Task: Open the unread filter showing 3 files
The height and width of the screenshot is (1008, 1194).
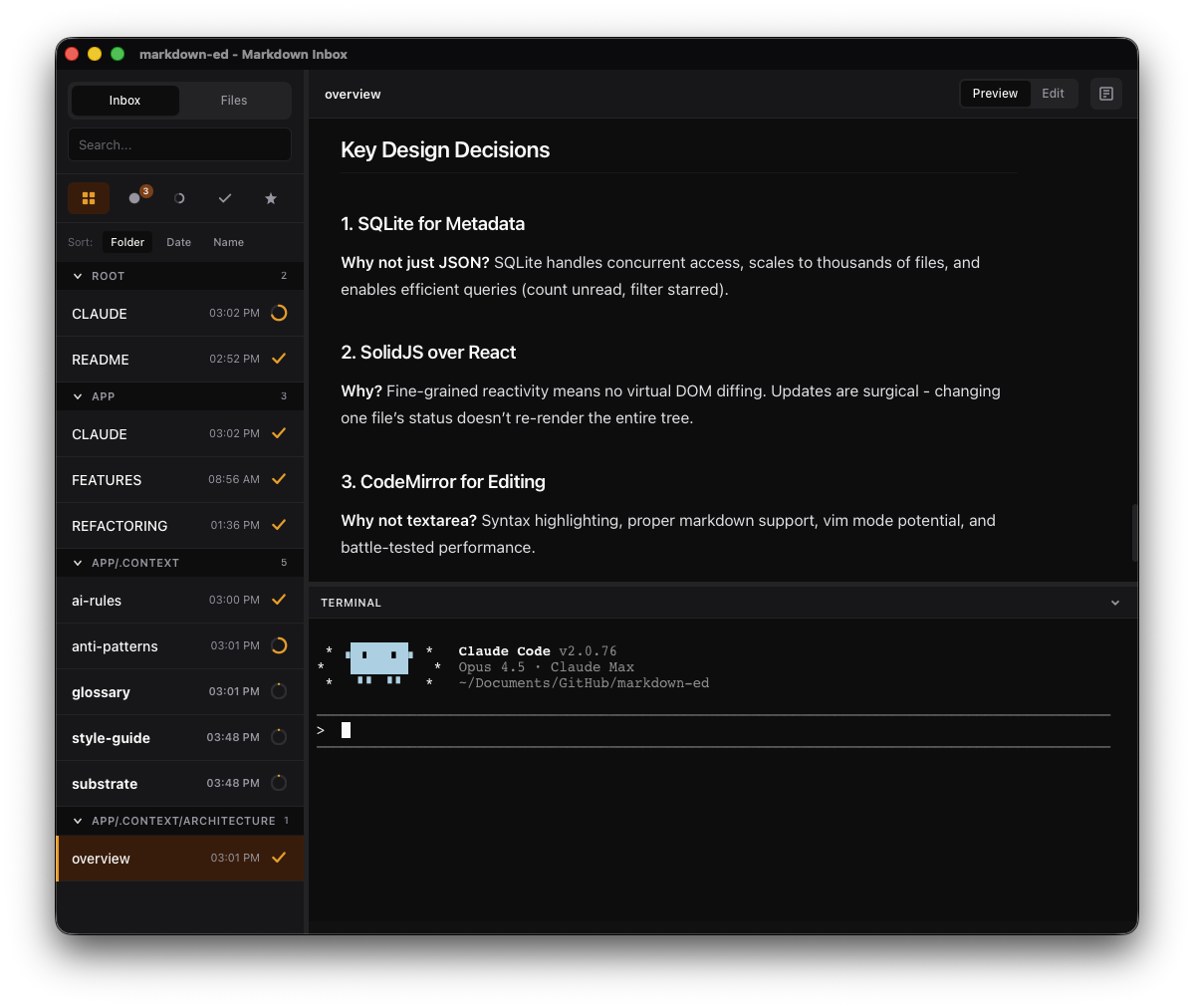Action: pyautogui.click(x=134, y=197)
